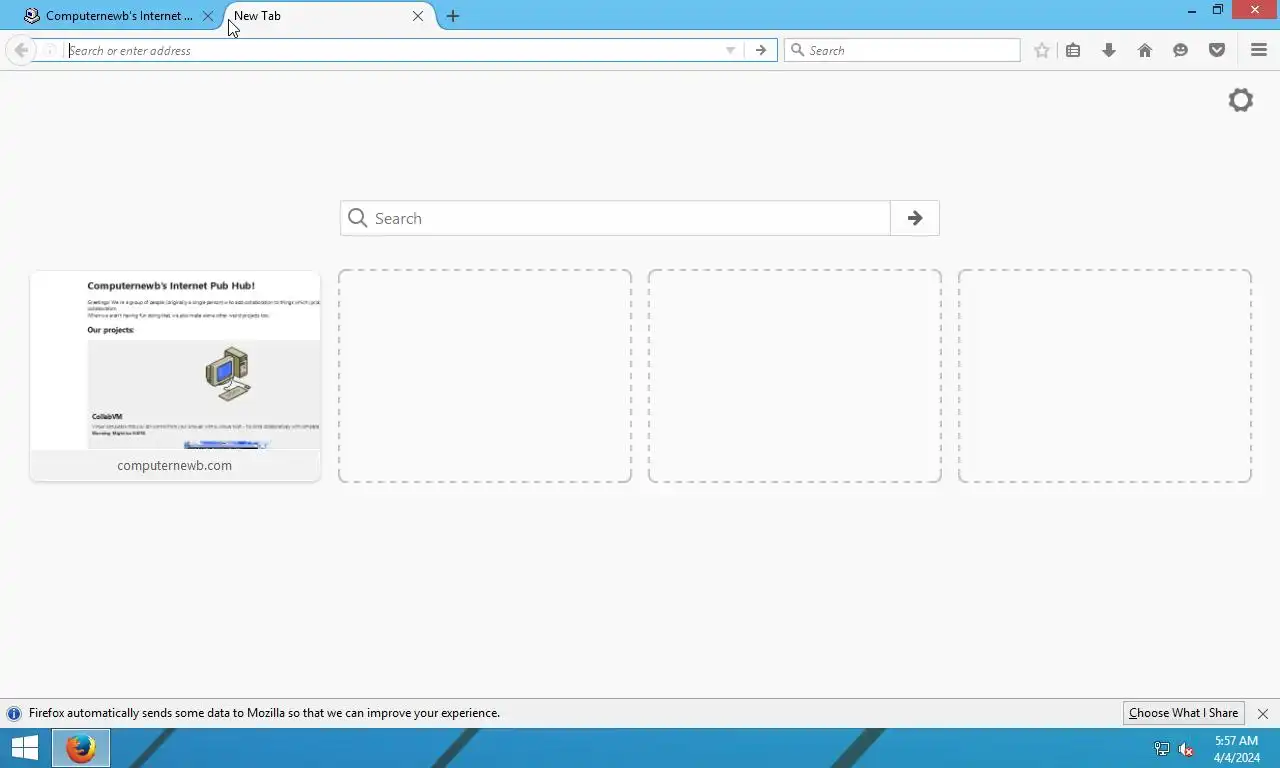
Task: Click Firefox icon in the taskbar
Action: click(x=81, y=748)
